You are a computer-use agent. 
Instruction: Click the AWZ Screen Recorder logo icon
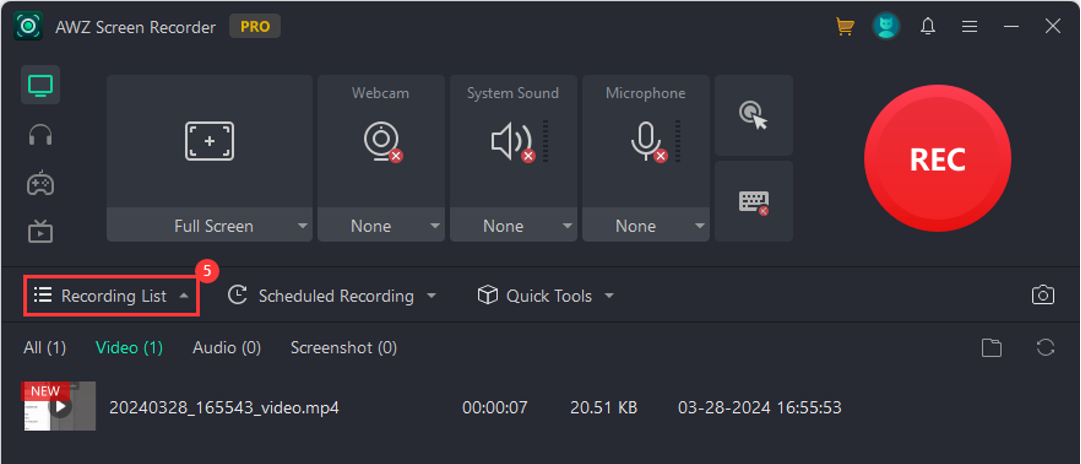point(28,27)
